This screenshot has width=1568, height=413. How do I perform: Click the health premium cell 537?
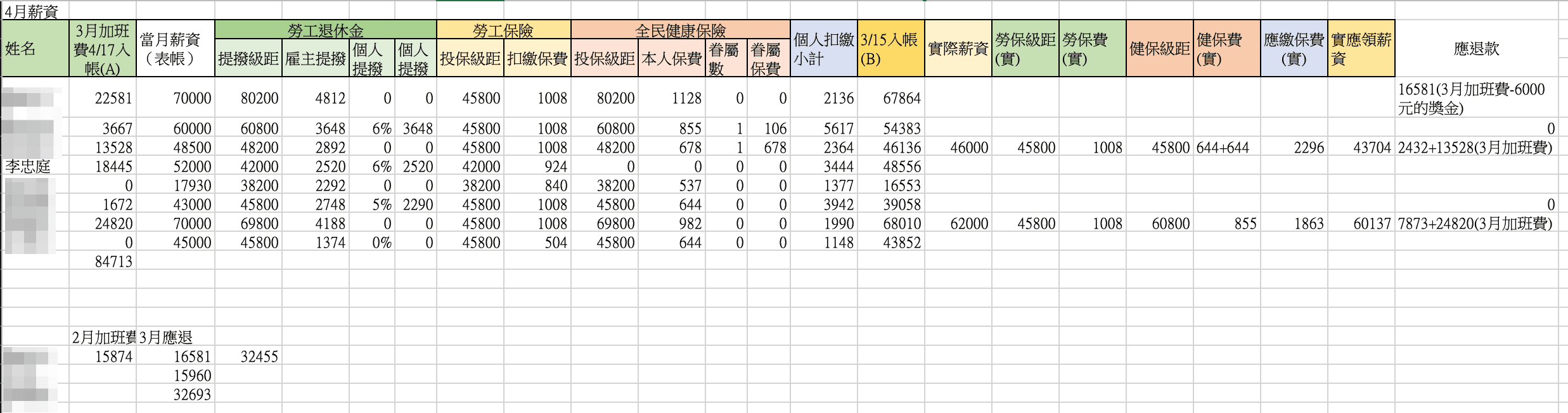point(672,186)
